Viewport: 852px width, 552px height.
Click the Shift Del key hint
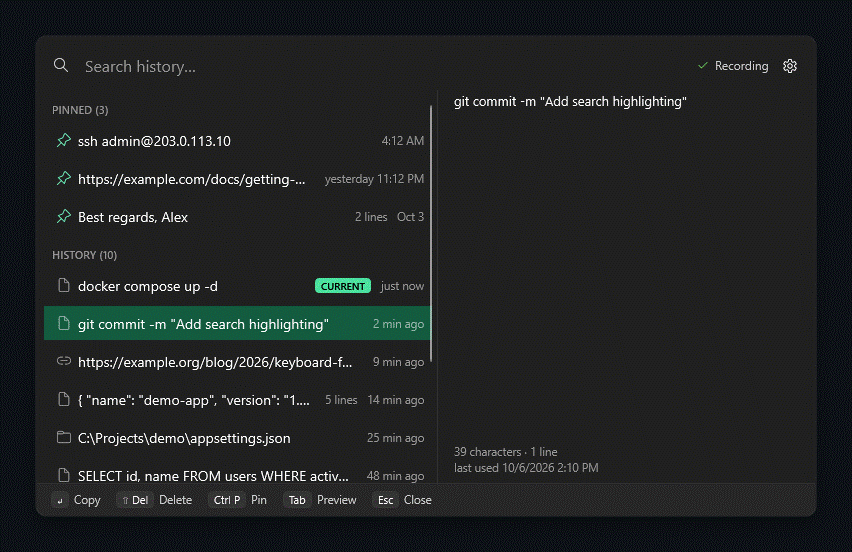[135, 500]
